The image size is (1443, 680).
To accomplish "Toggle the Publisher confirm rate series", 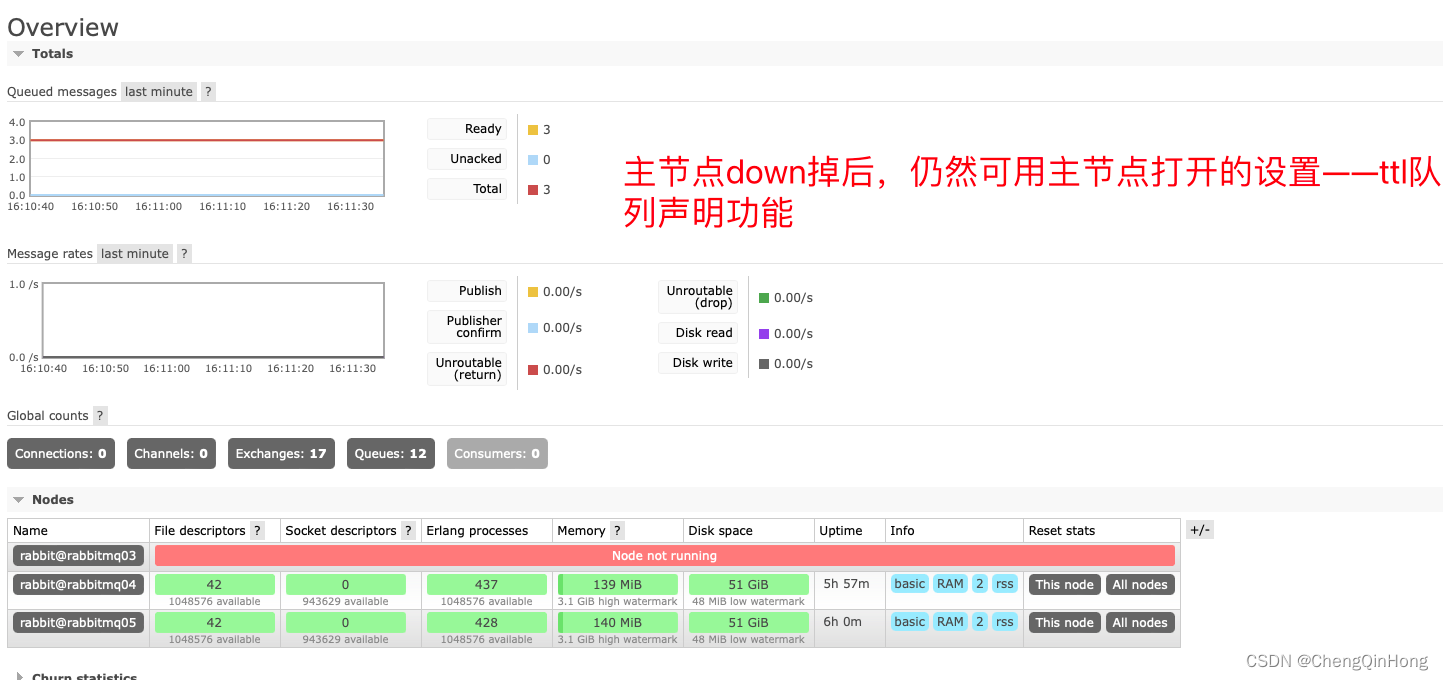I will click(x=467, y=327).
